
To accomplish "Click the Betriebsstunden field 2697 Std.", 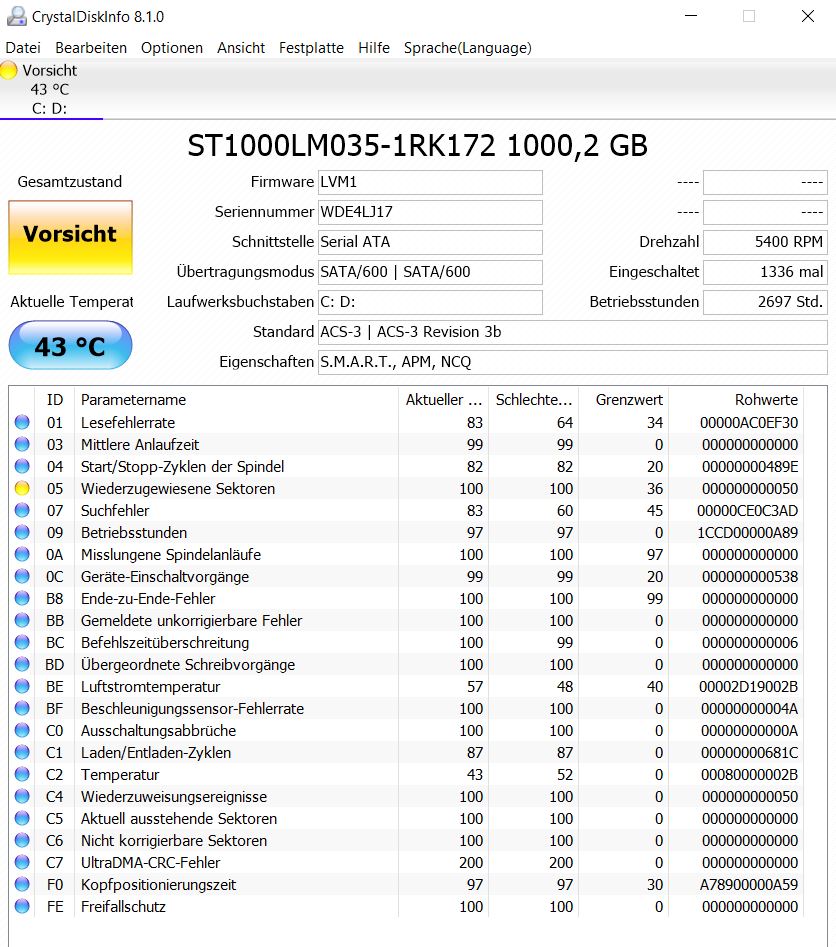I will (765, 302).
